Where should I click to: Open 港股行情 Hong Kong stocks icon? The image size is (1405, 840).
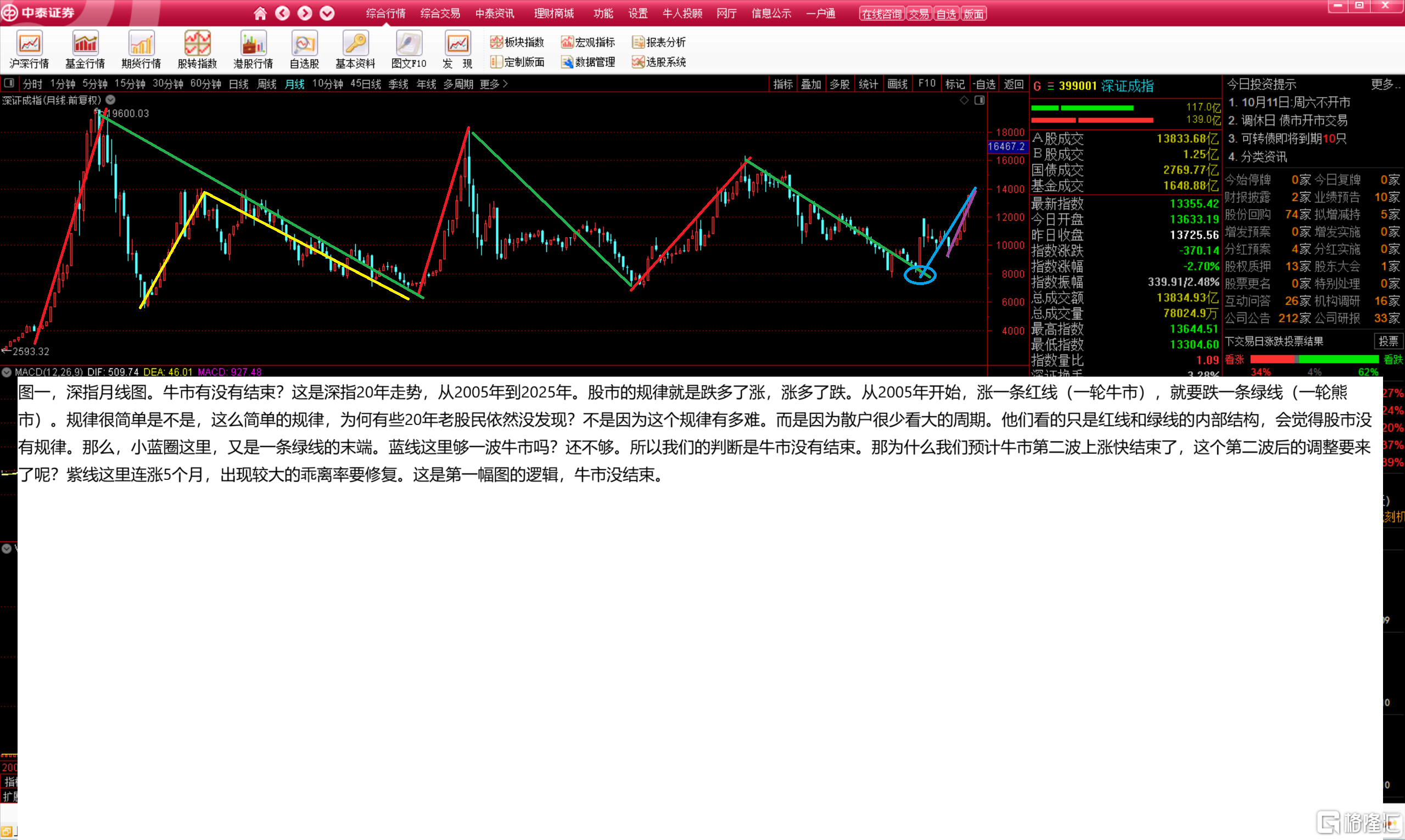[x=253, y=44]
